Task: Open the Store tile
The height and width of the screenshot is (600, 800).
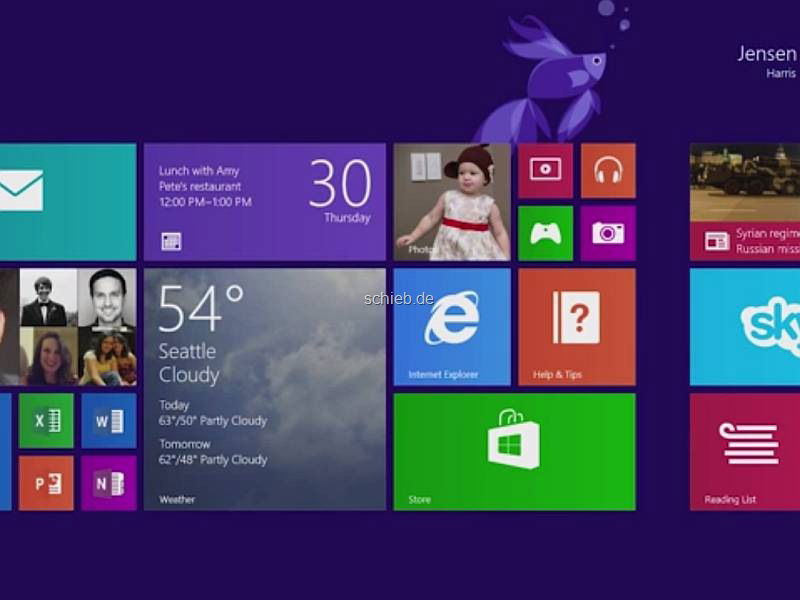Action: (515, 452)
